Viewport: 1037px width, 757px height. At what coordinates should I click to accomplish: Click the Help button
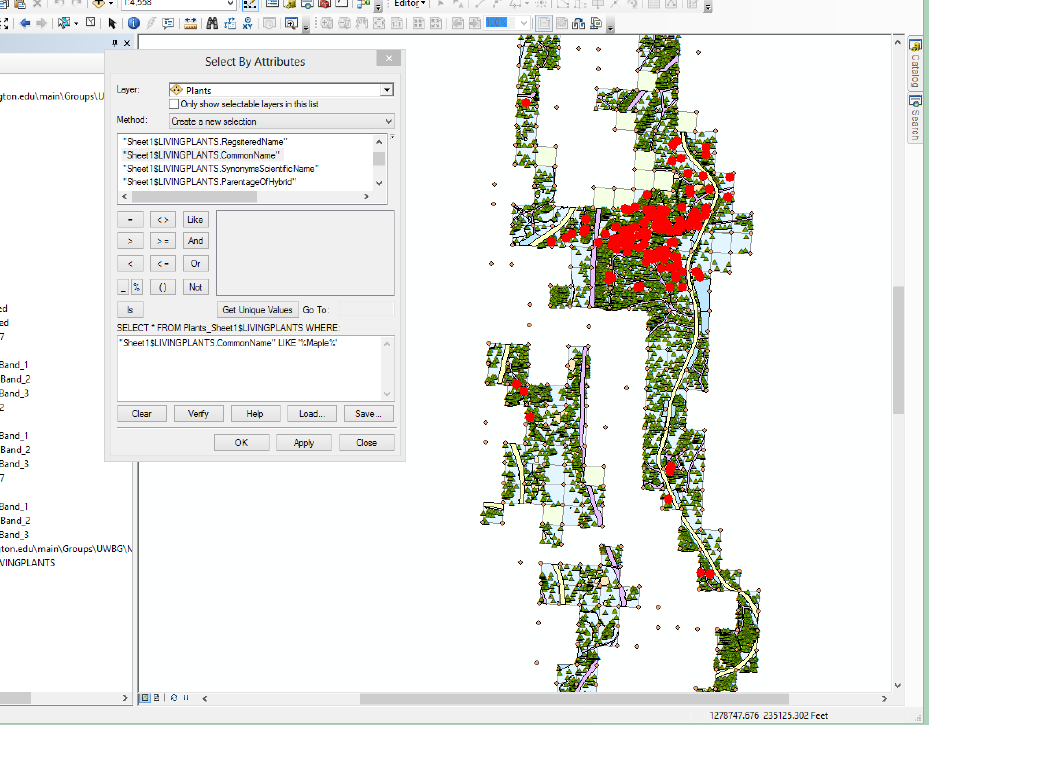click(x=255, y=414)
